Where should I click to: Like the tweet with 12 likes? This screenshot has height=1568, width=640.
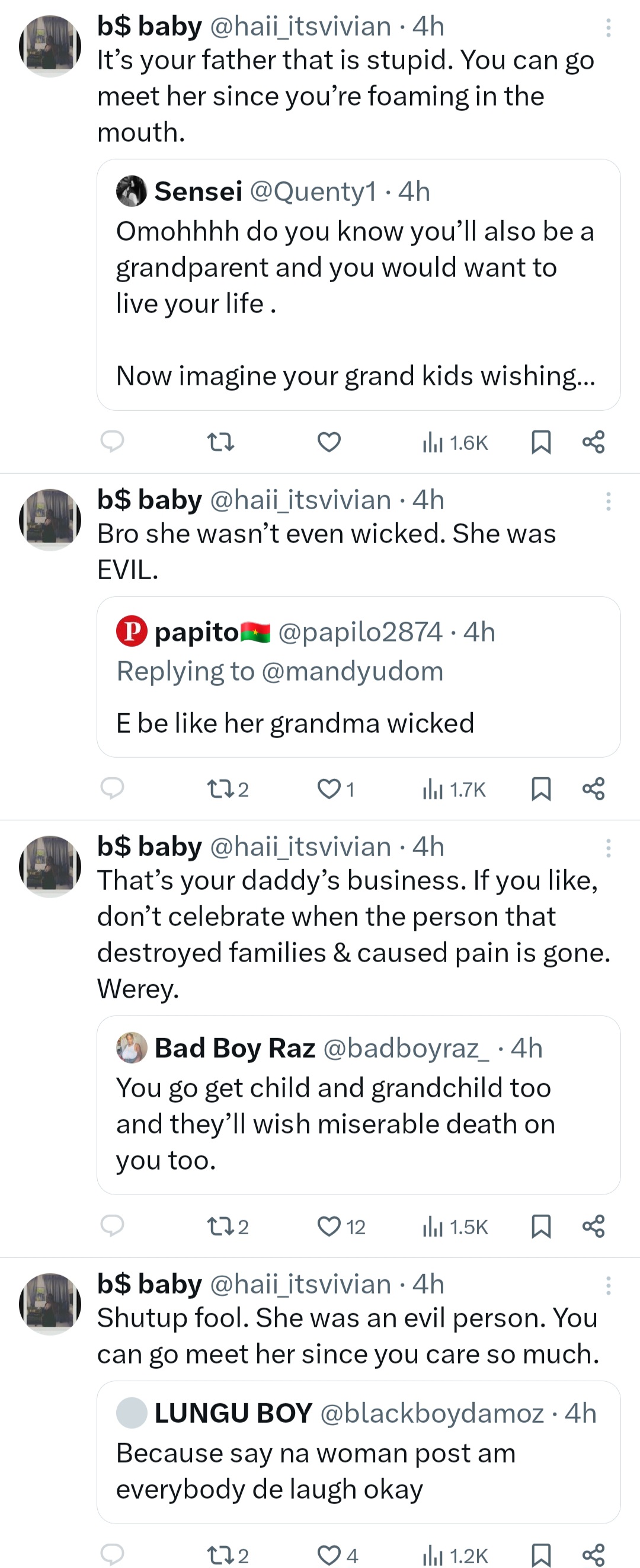(x=329, y=1227)
